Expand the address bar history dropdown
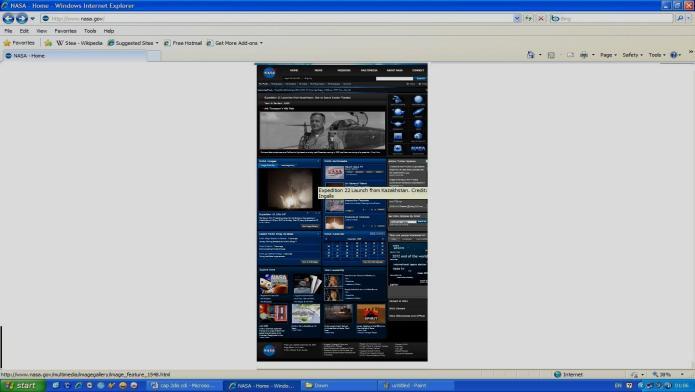The height and width of the screenshot is (392, 695). (x=517, y=19)
